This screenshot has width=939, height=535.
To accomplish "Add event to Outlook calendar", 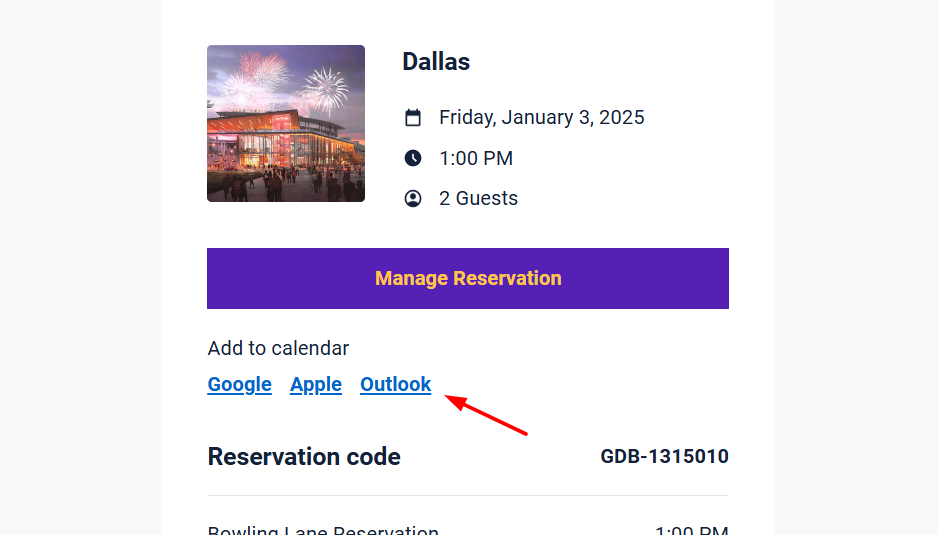I will tap(395, 385).
